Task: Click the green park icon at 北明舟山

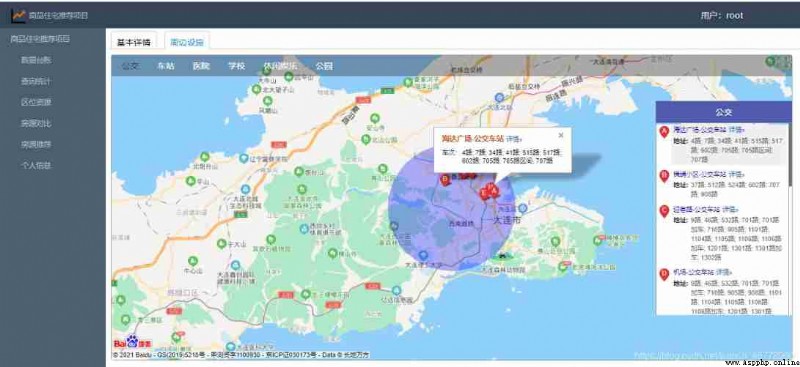Action: (204, 156)
